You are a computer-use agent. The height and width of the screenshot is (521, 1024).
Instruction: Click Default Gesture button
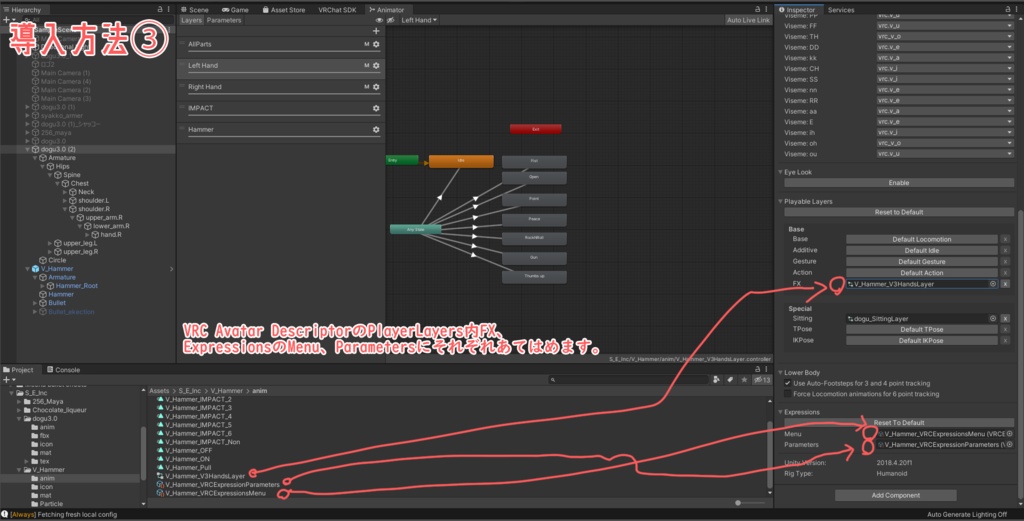coord(921,262)
